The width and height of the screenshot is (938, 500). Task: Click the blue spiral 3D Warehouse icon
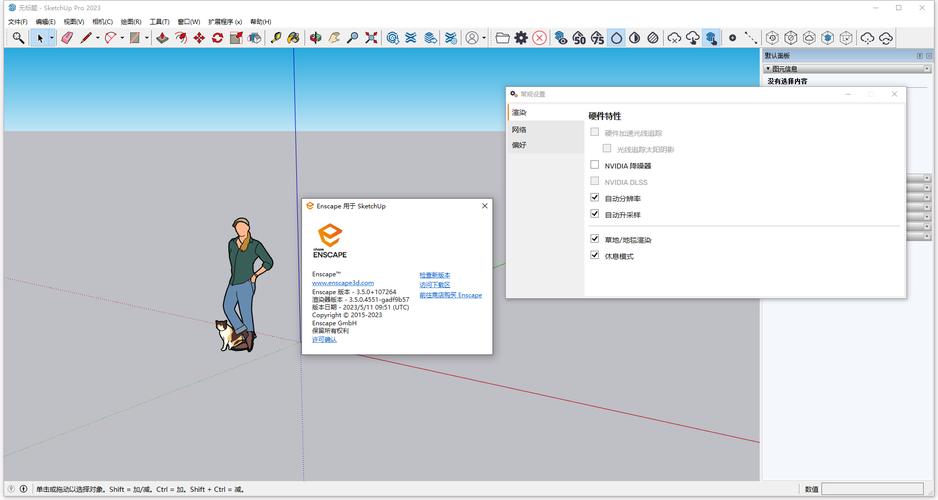click(x=392, y=38)
